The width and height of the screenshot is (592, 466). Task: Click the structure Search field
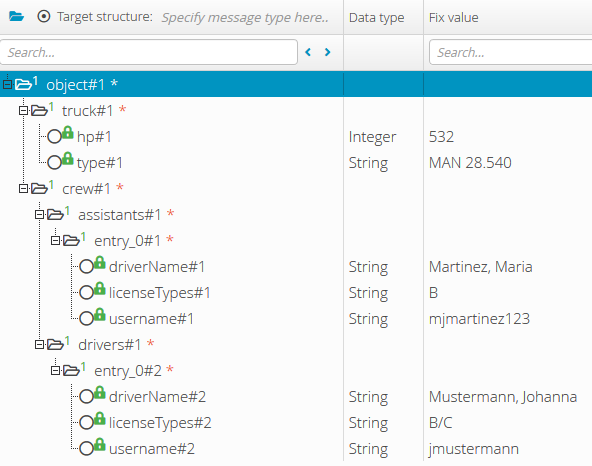(149, 52)
